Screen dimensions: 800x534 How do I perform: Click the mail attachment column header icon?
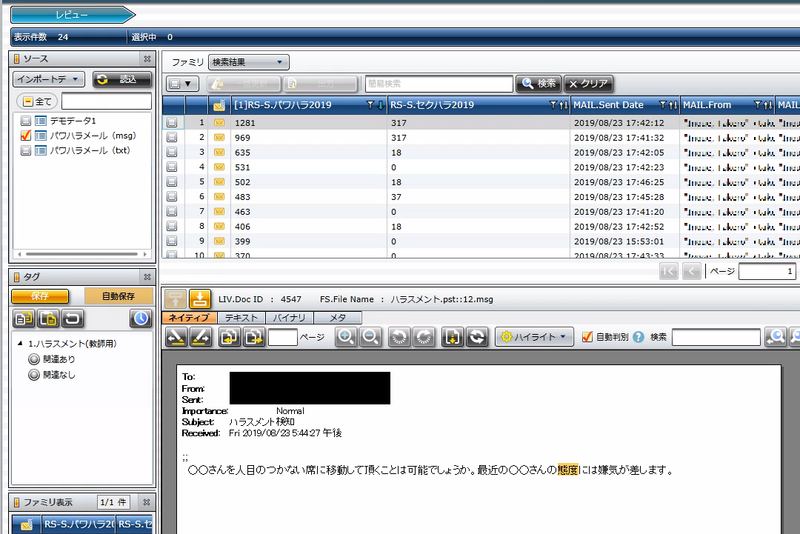(219, 105)
